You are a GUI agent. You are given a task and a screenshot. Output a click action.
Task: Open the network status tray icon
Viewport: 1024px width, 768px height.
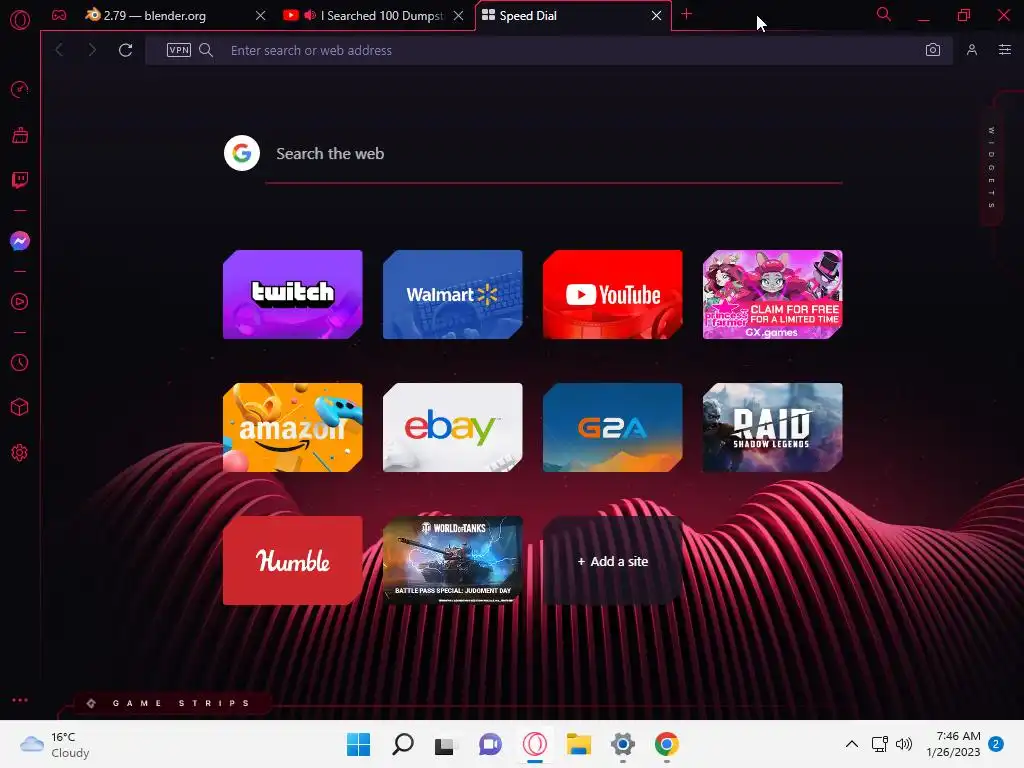pos(879,744)
